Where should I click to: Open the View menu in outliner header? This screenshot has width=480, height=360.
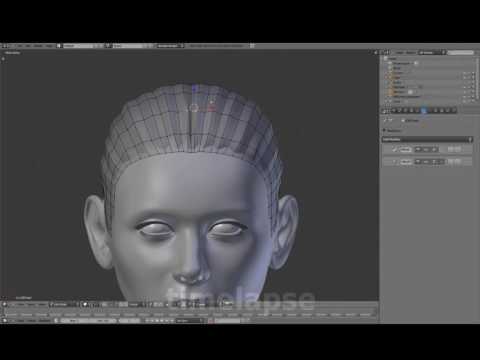pyautogui.click(x=399, y=52)
